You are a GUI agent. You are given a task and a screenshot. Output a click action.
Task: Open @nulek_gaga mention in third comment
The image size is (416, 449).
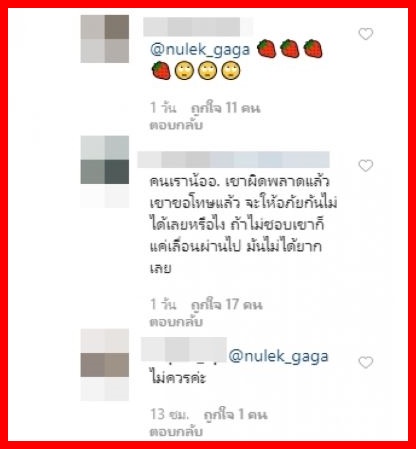pyautogui.click(x=279, y=356)
